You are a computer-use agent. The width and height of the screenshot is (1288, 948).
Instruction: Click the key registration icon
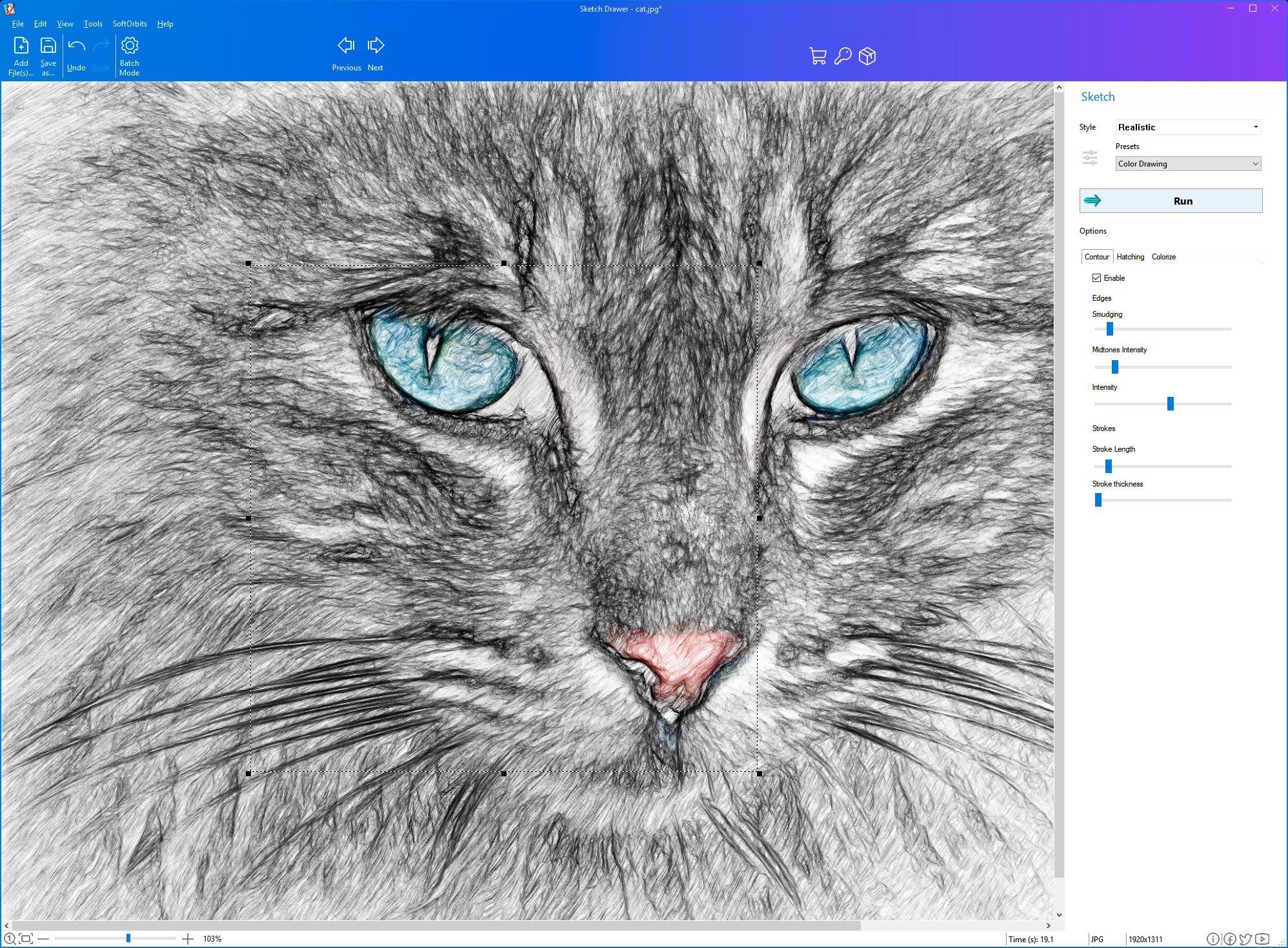pyautogui.click(x=843, y=56)
